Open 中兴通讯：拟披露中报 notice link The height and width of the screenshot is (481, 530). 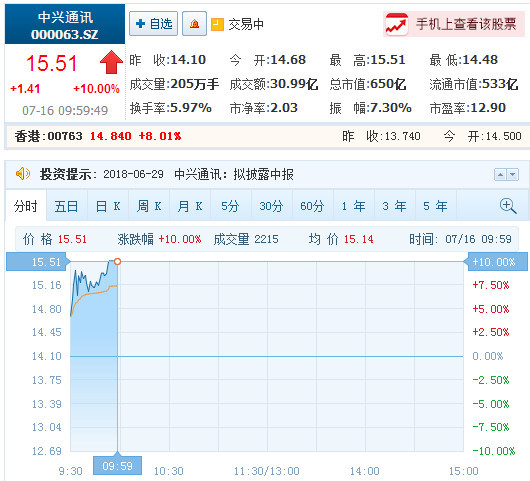click(234, 174)
